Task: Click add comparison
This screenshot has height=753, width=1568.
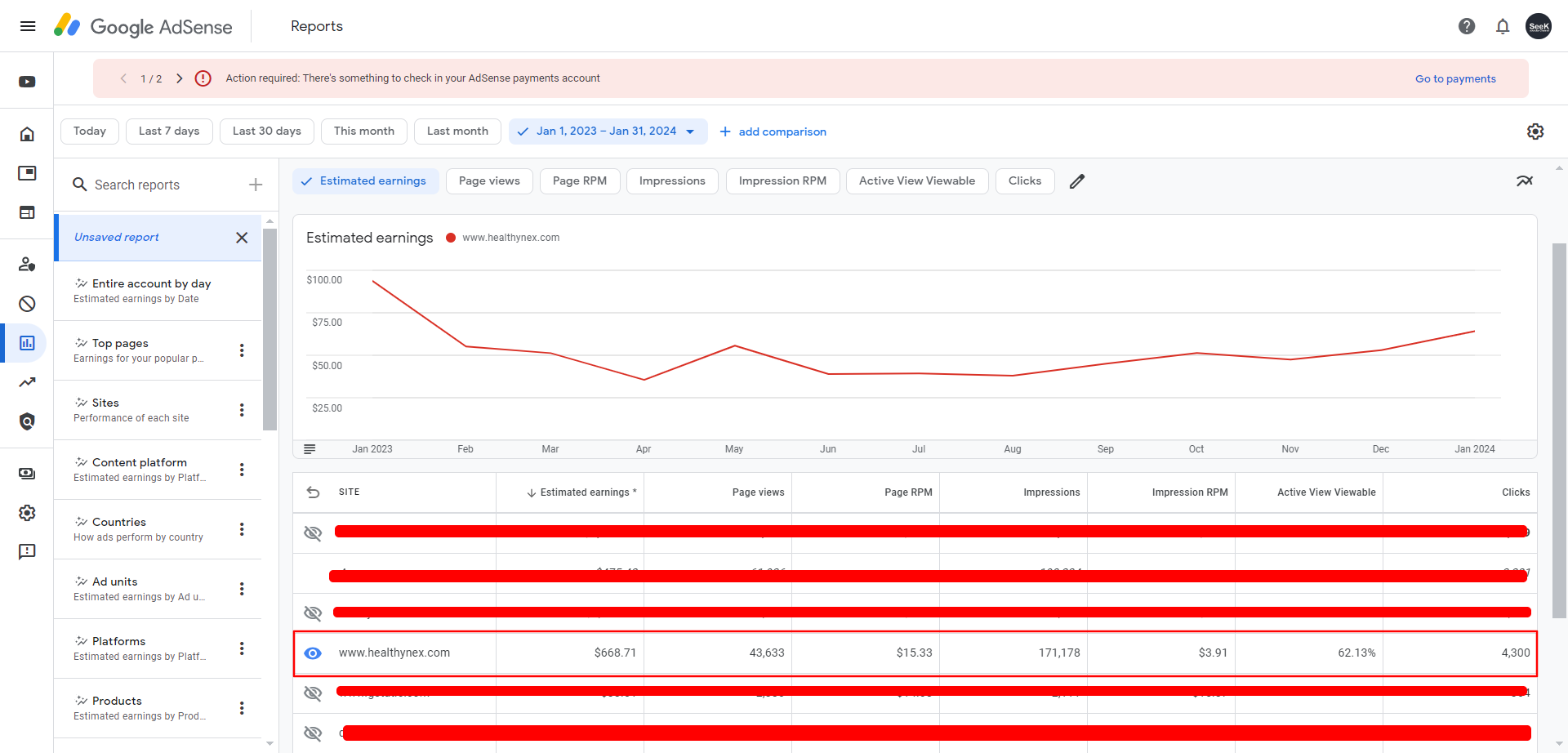Action: pyautogui.click(x=773, y=131)
